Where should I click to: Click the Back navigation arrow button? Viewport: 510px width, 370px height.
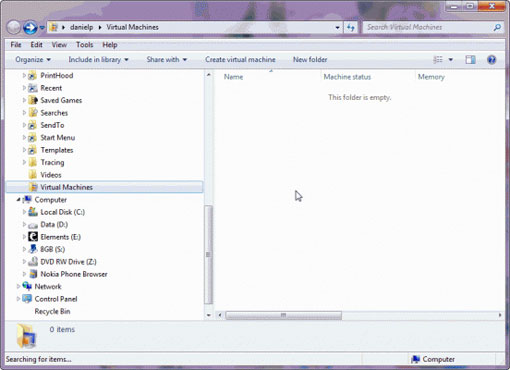[14, 27]
